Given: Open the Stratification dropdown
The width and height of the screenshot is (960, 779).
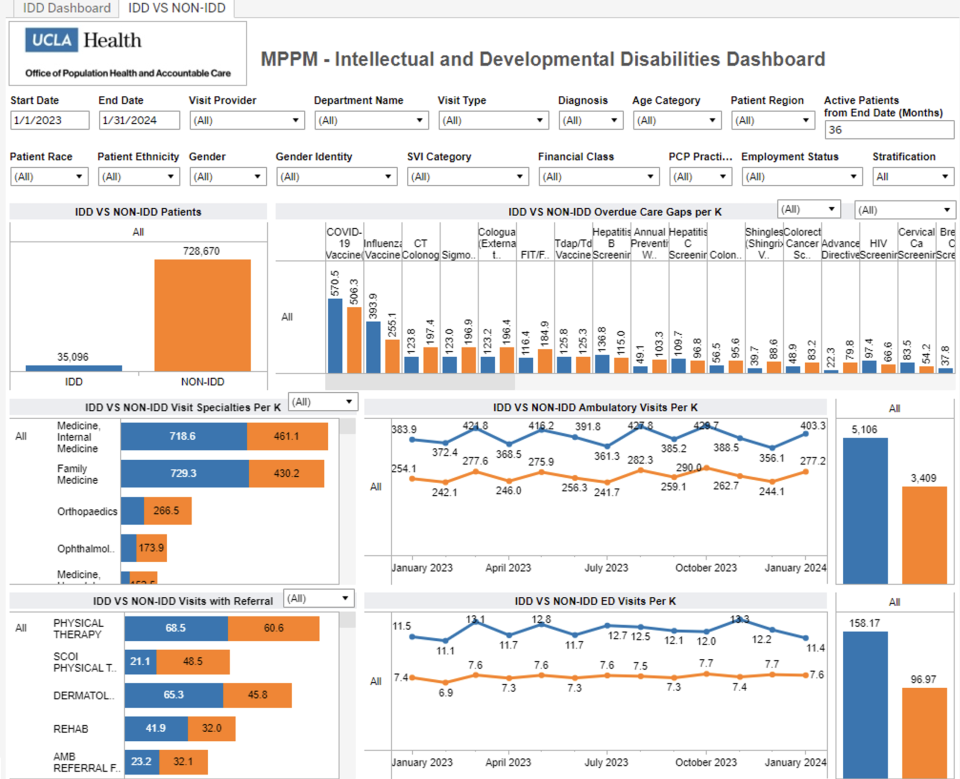Looking at the screenshot, I should coord(944,176).
